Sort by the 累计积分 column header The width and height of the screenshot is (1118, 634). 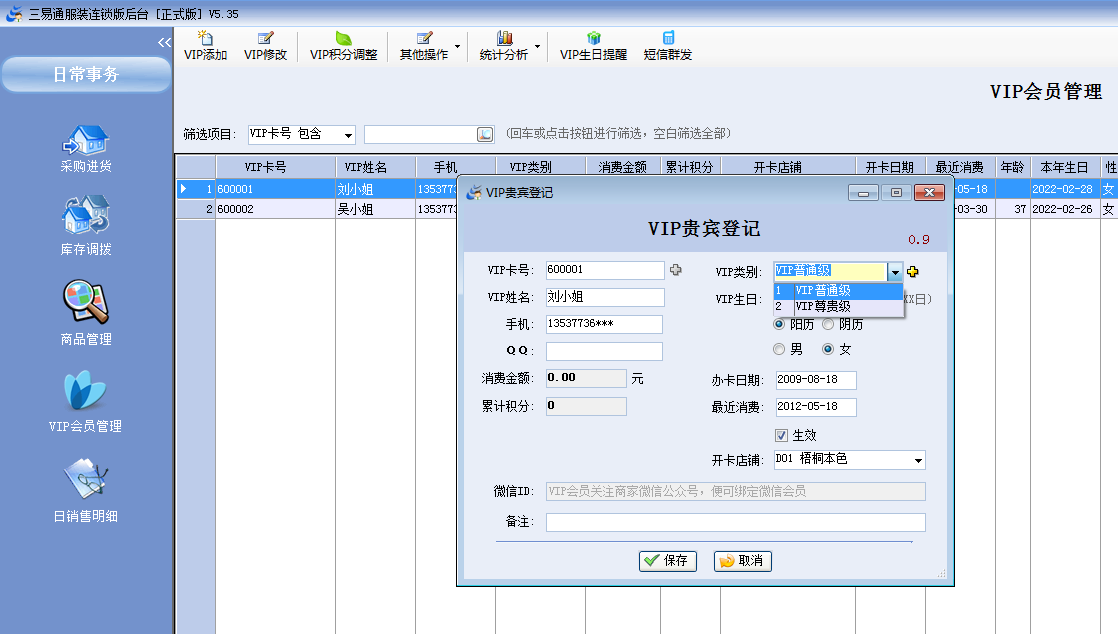[689, 167]
